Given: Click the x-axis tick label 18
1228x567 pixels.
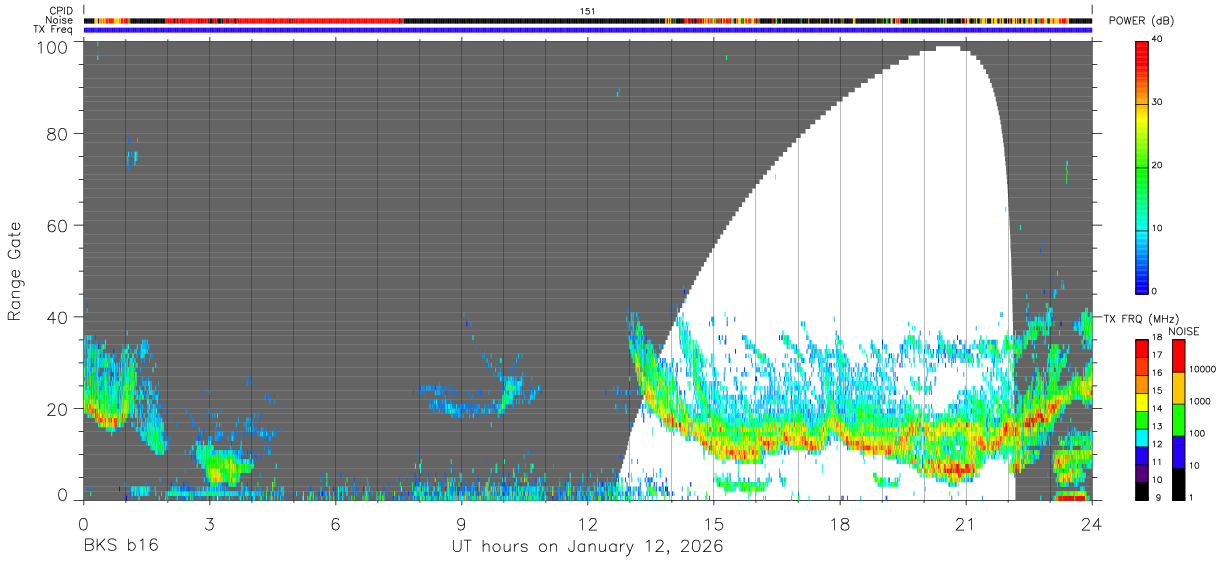Looking at the screenshot, I should click(840, 523).
